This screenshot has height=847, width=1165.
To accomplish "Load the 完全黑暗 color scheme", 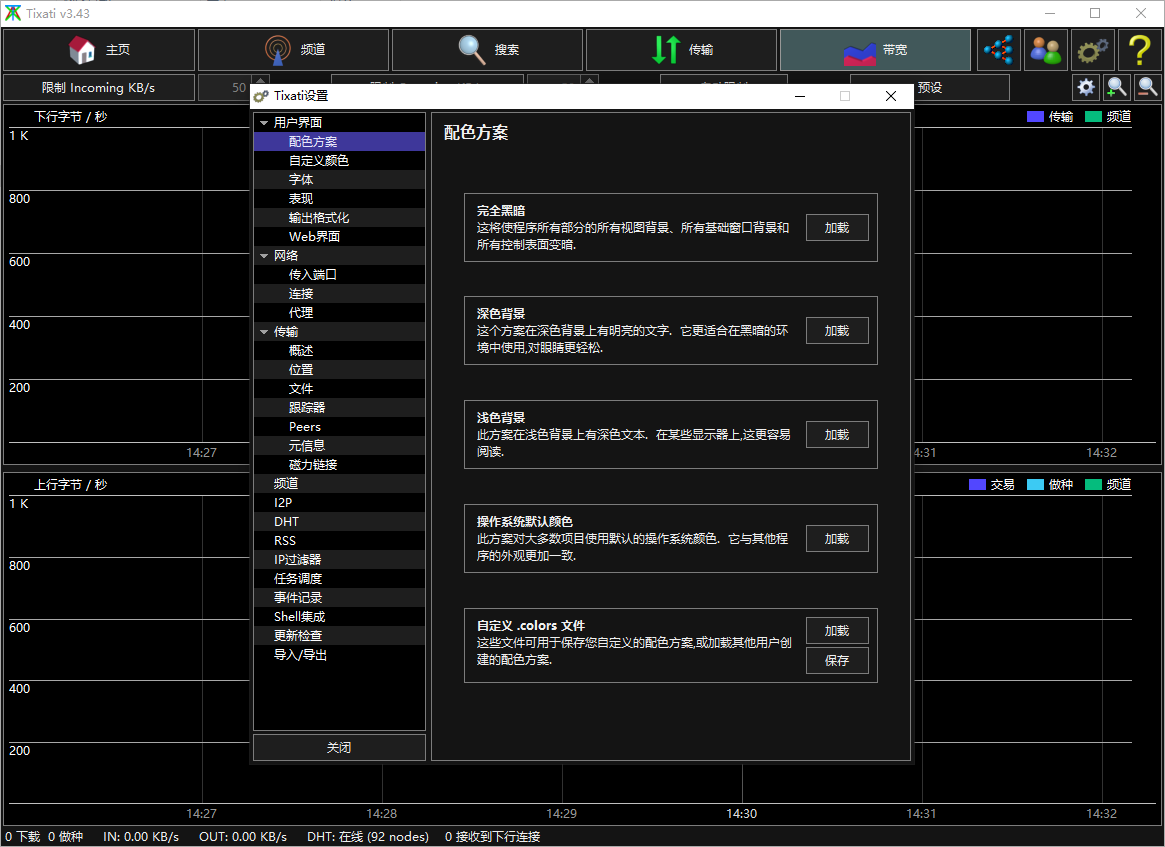I will pyautogui.click(x=837, y=228).
